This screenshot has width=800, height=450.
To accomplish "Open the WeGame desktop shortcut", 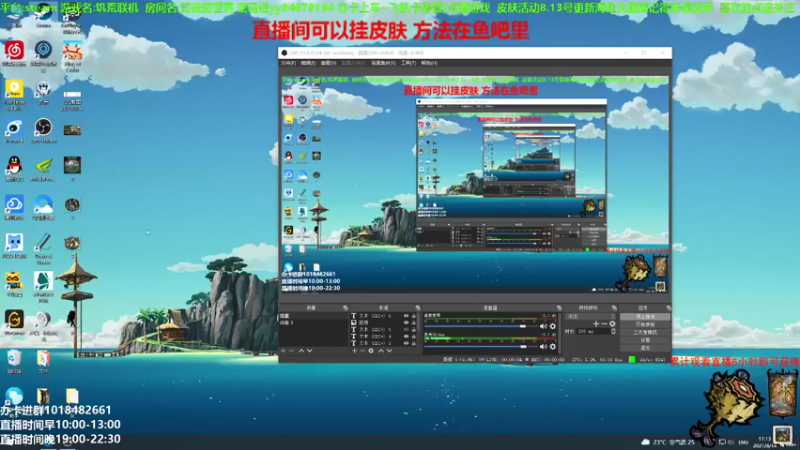I will [x=14, y=322].
